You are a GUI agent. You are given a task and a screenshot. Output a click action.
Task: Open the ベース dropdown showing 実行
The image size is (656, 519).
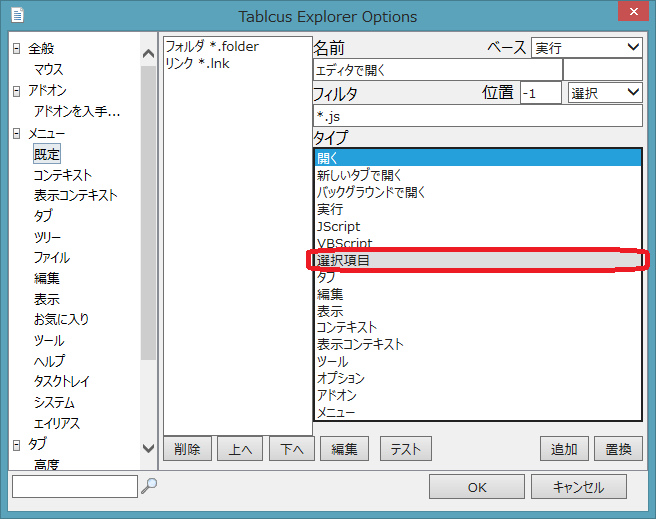coord(586,47)
